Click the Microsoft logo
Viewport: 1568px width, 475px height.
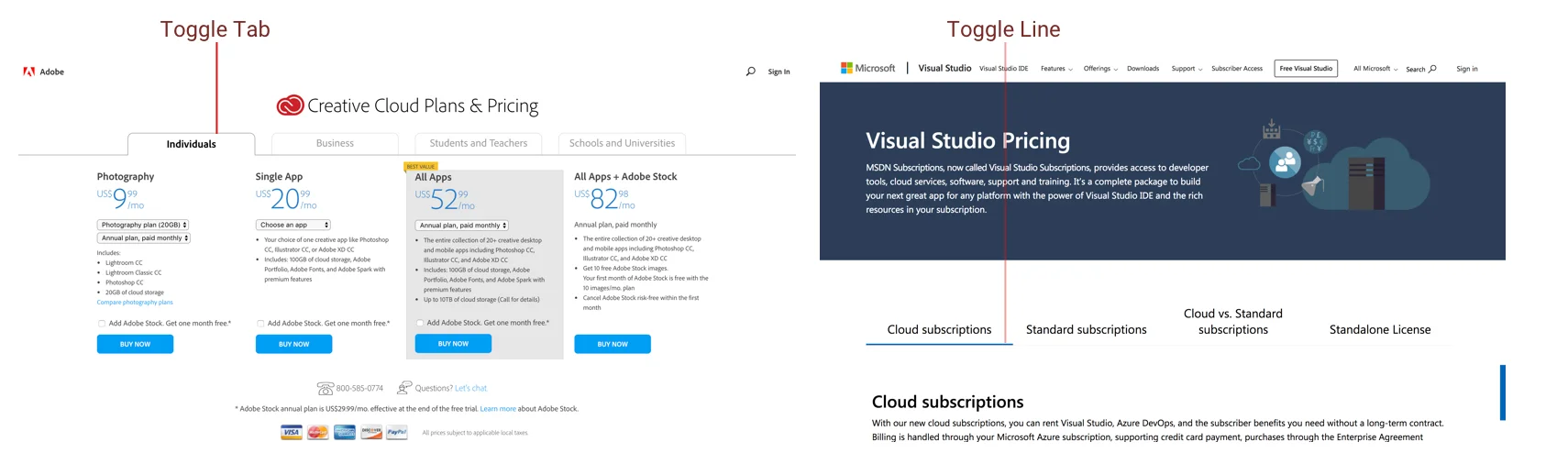pyautogui.click(x=867, y=68)
